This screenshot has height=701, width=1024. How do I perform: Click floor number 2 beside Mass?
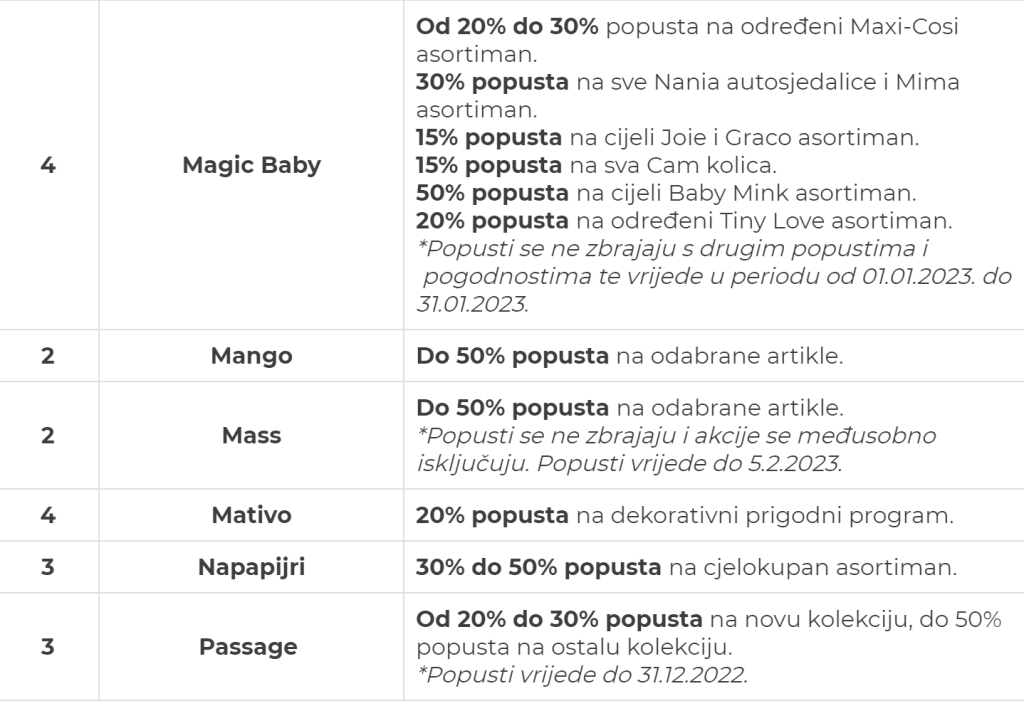(48, 435)
